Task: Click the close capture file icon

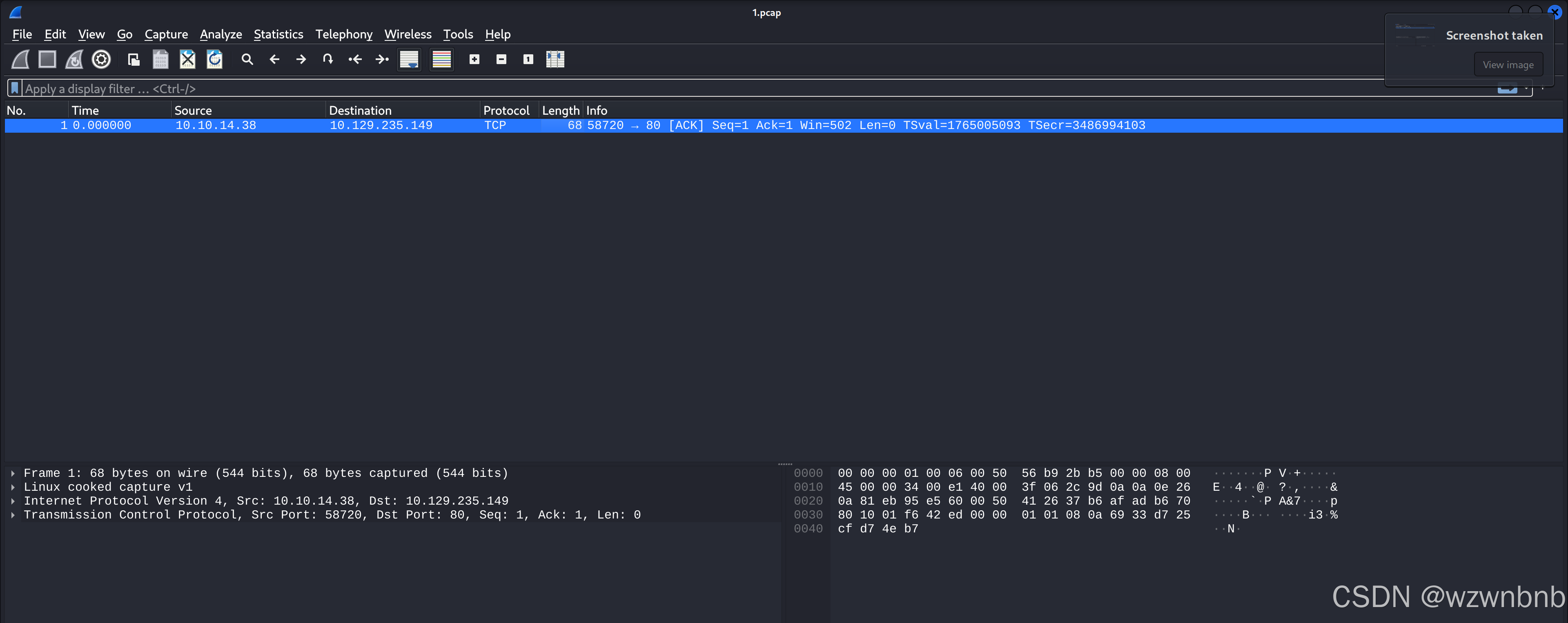Action: pyautogui.click(x=187, y=59)
